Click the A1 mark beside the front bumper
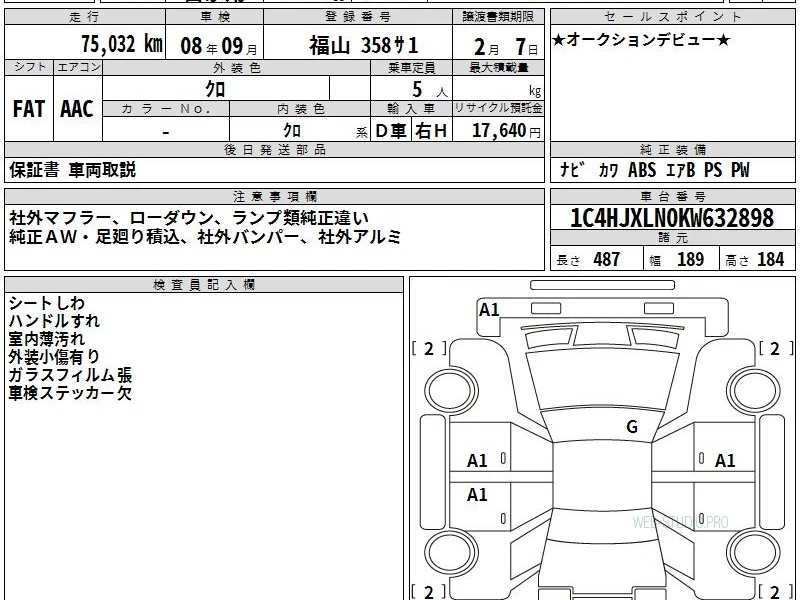The image size is (800, 600). 489,310
